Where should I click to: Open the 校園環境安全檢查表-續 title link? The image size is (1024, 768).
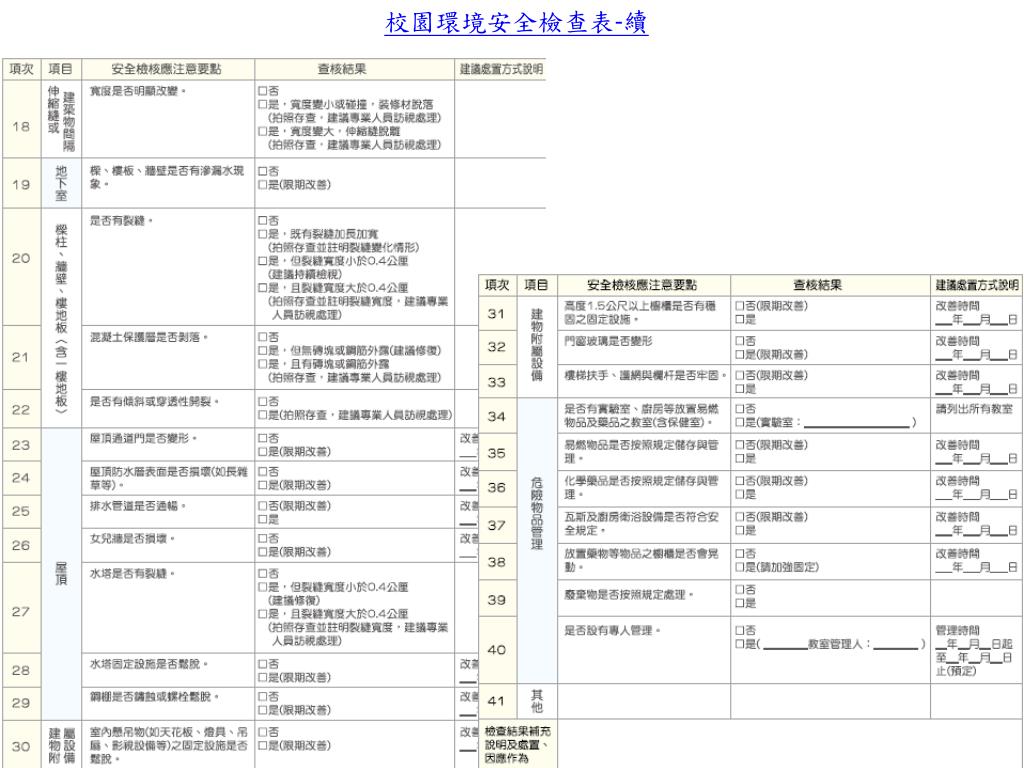click(x=516, y=23)
